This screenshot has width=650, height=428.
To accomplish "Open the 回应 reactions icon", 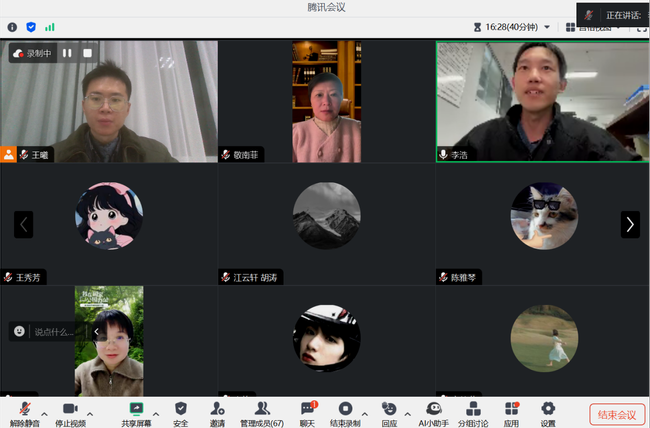I will pos(389,410).
